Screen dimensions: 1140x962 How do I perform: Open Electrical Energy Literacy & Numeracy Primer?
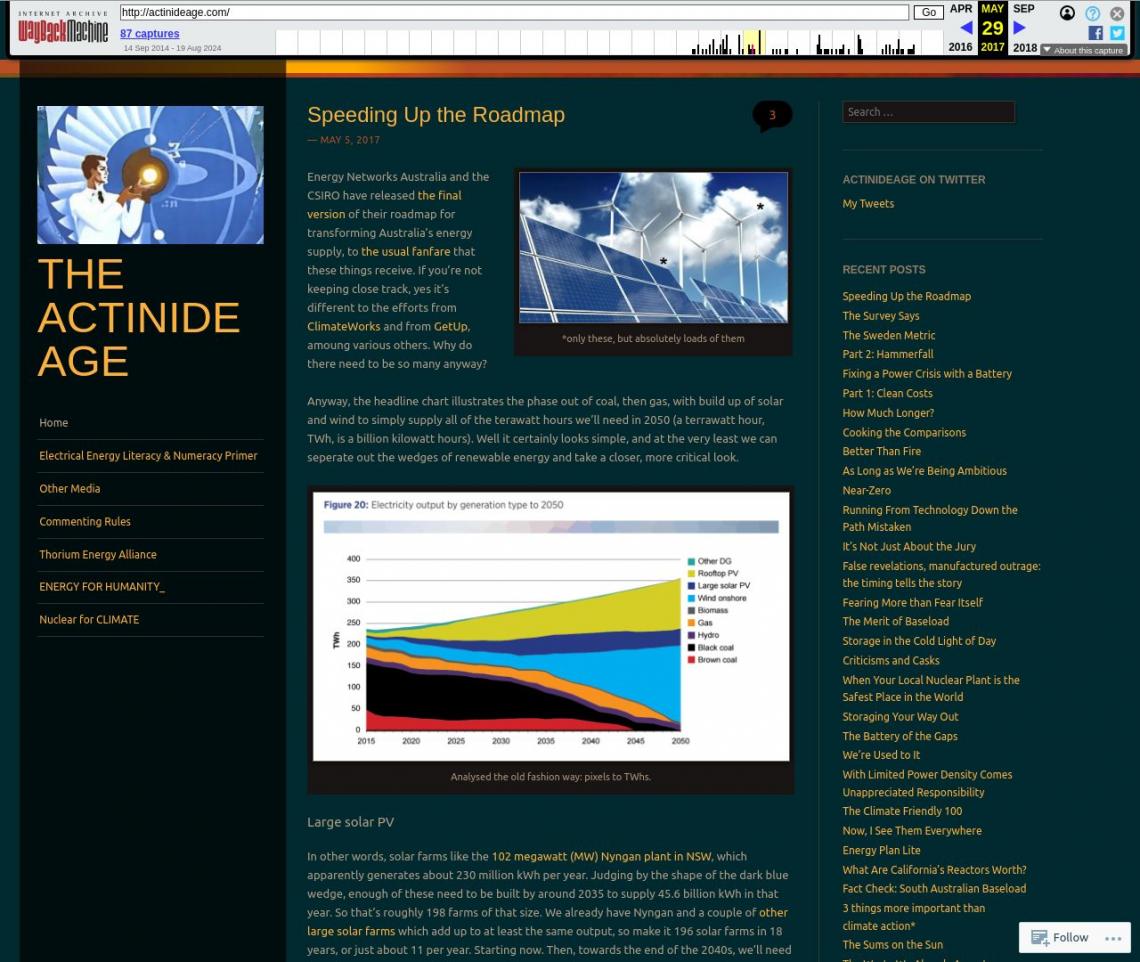coord(148,456)
